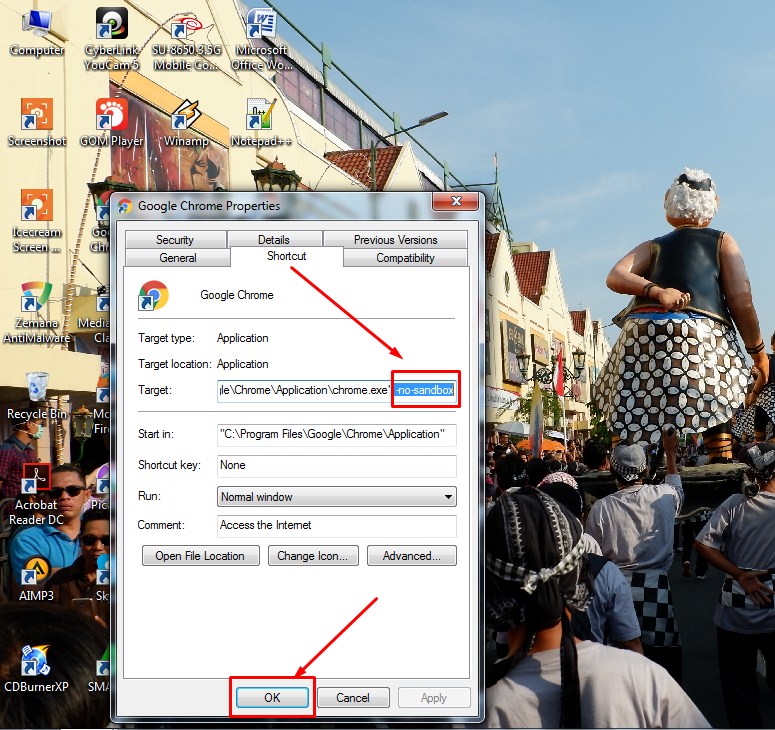
Task: Select Acrobat Reader DC shortcut
Action: pos(37,494)
